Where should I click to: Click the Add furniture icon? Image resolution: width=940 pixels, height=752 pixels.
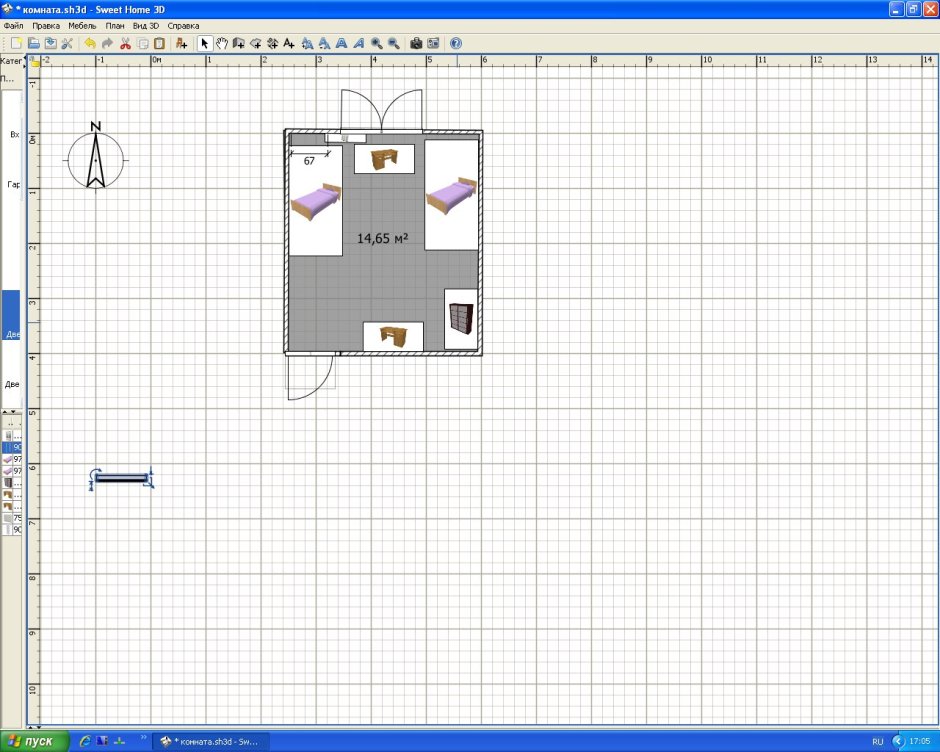coord(181,43)
